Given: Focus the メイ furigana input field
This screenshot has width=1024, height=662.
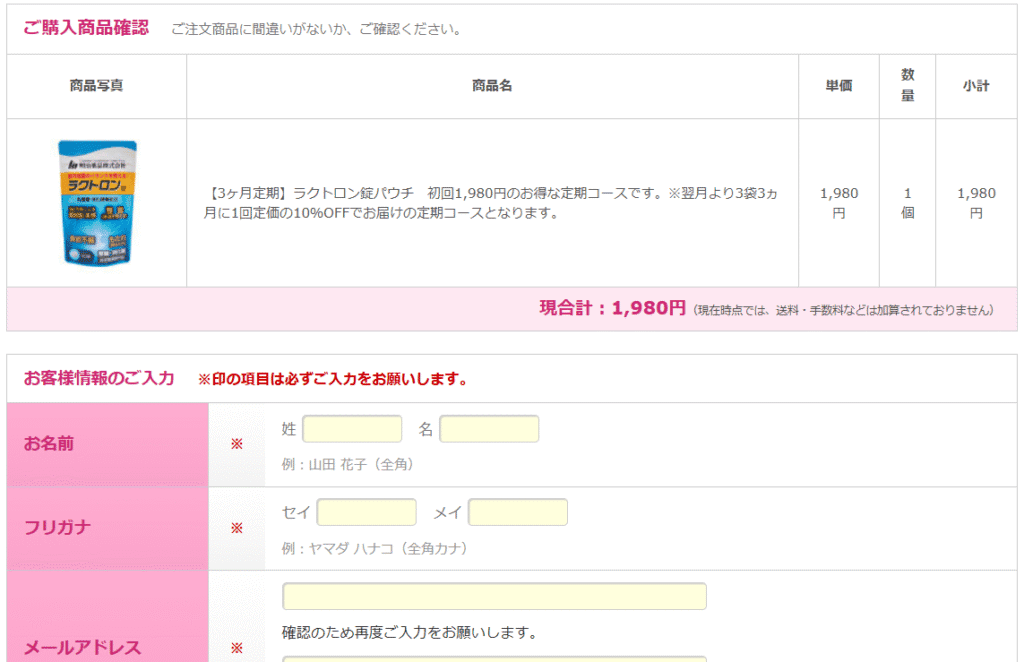Looking at the screenshot, I should click(517, 512).
